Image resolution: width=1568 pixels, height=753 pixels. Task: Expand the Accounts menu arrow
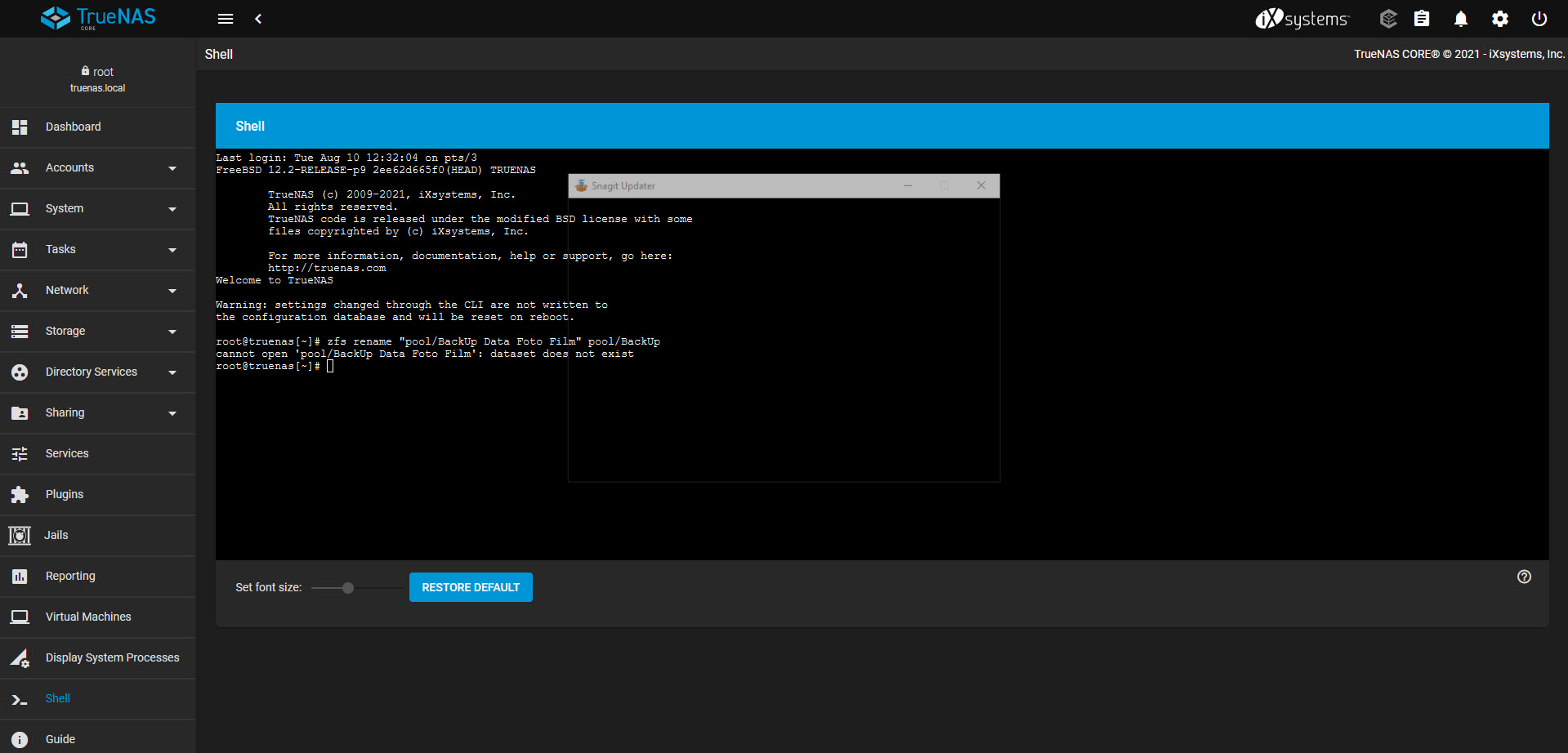click(x=172, y=168)
